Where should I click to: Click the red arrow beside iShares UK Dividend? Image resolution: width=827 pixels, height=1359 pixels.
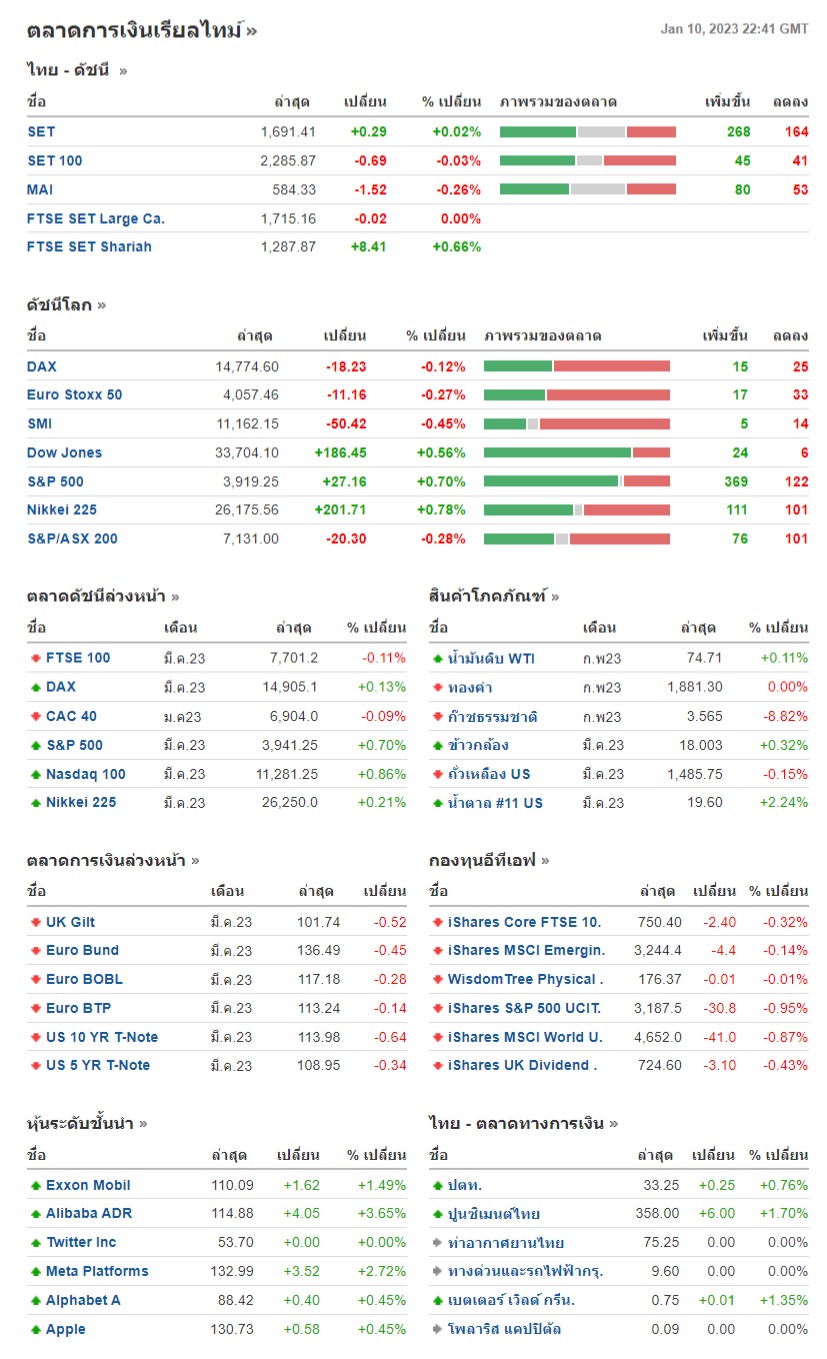tap(438, 1065)
